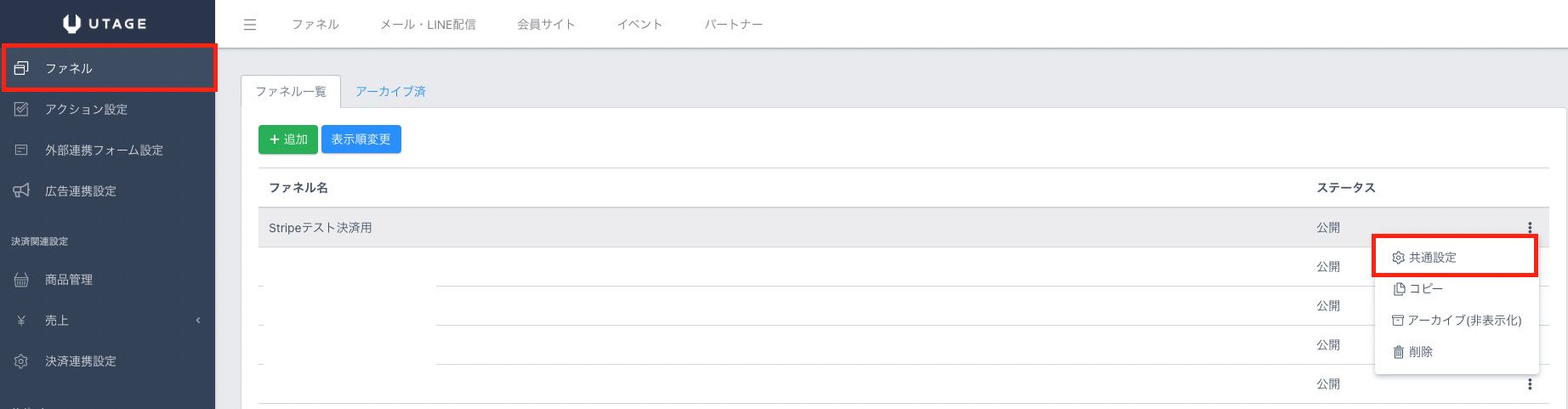Click the Stripeテスト決済用 funnel row

tap(321, 228)
